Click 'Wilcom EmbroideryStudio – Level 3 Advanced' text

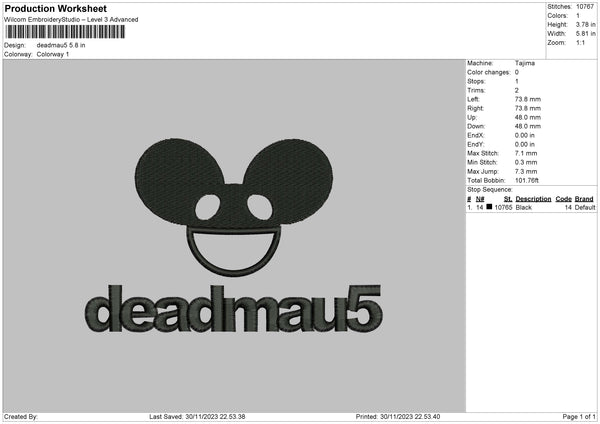(71, 20)
